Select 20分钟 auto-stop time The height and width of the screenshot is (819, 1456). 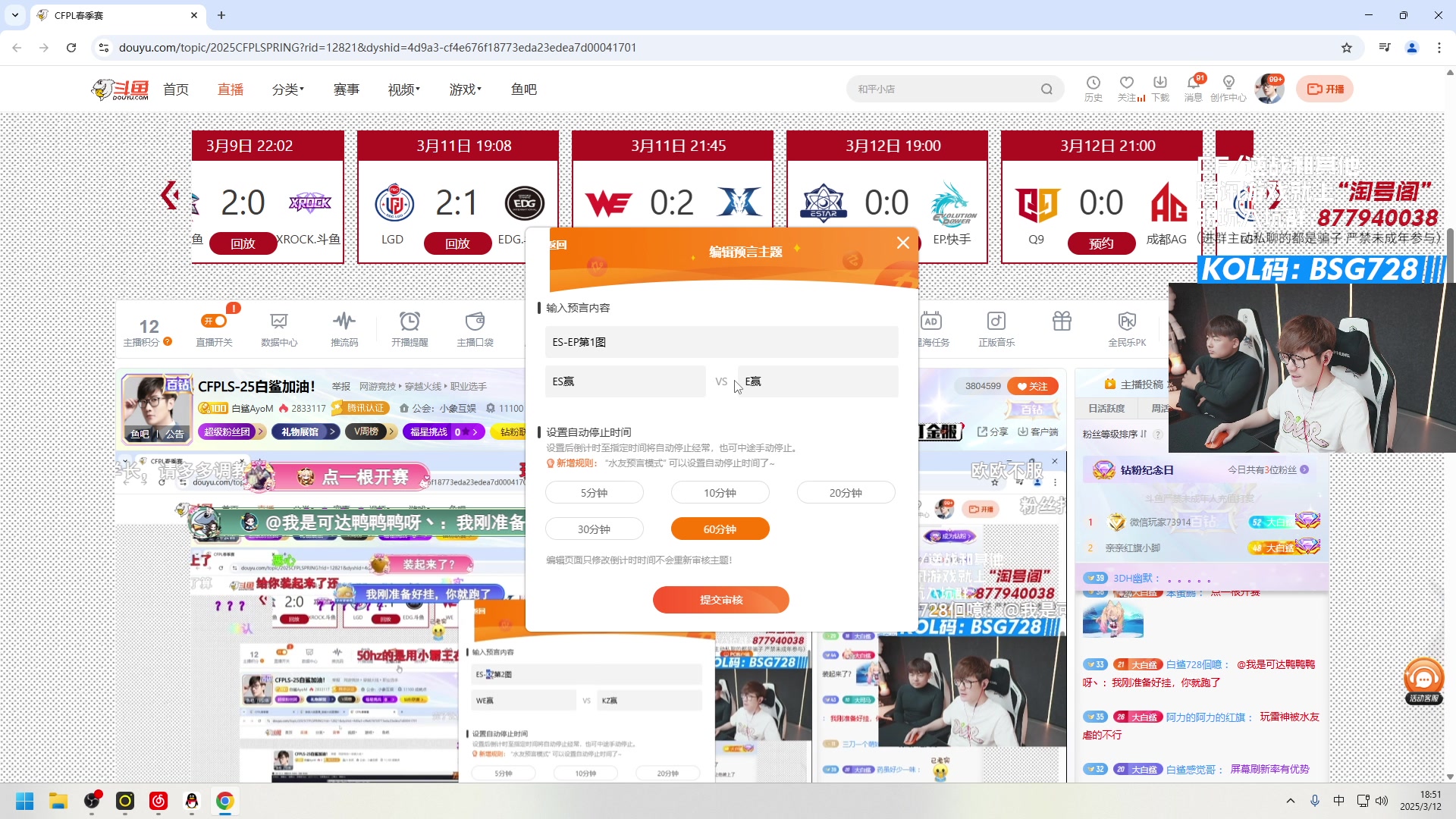[846, 493]
